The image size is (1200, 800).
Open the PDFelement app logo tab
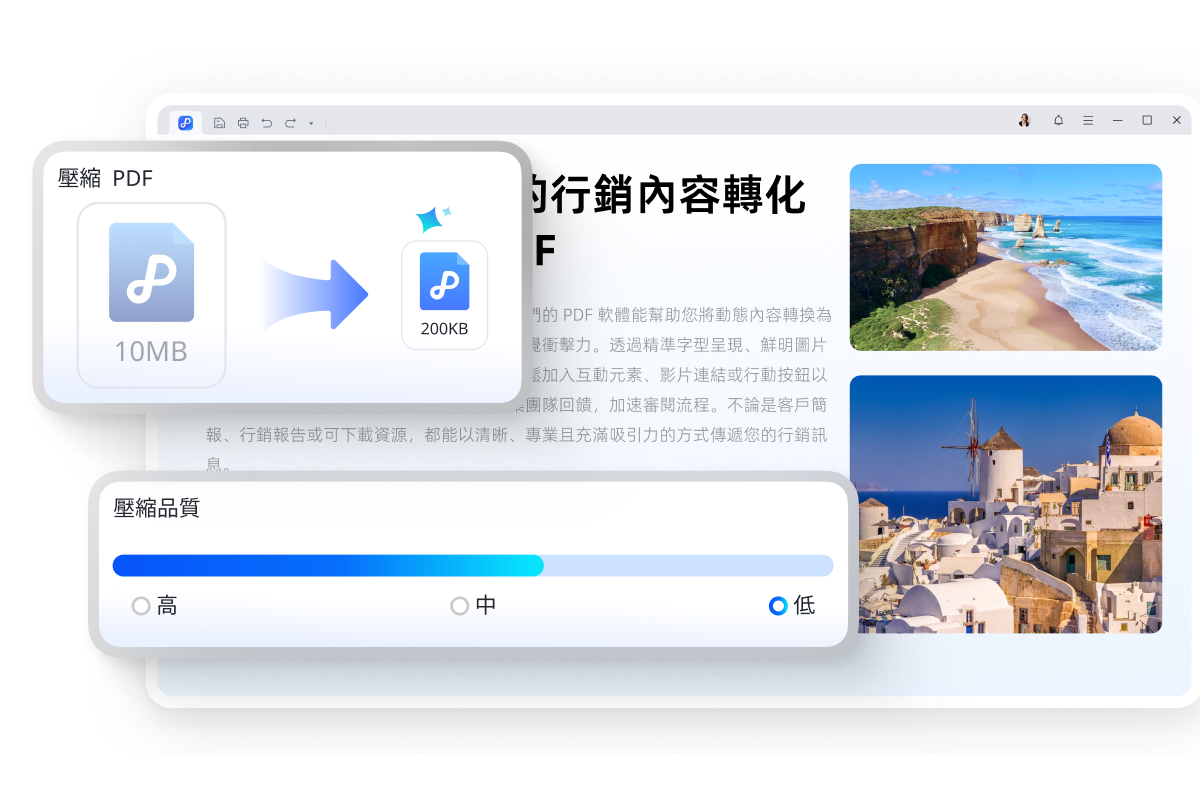[x=185, y=122]
